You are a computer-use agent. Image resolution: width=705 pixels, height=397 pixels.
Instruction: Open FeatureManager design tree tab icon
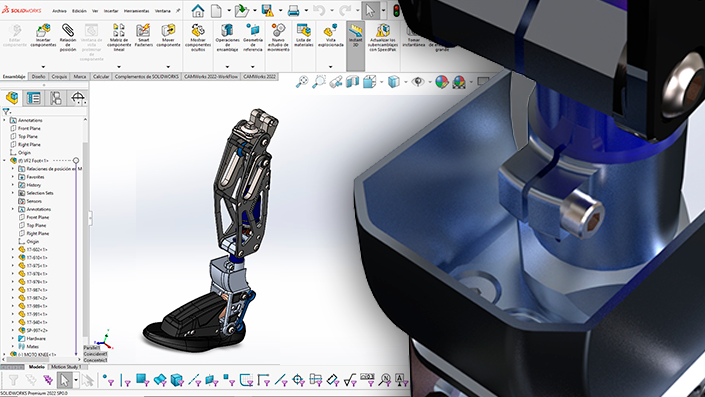(12, 98)
